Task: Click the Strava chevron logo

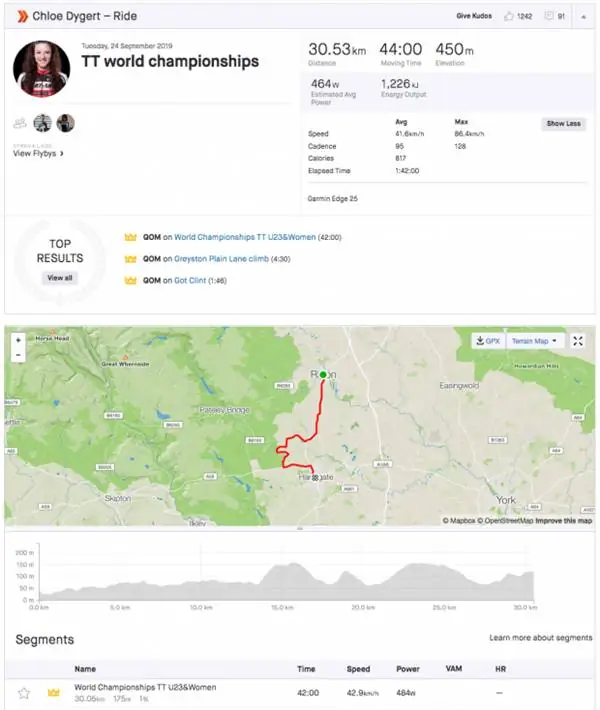Action: (22, 17)
